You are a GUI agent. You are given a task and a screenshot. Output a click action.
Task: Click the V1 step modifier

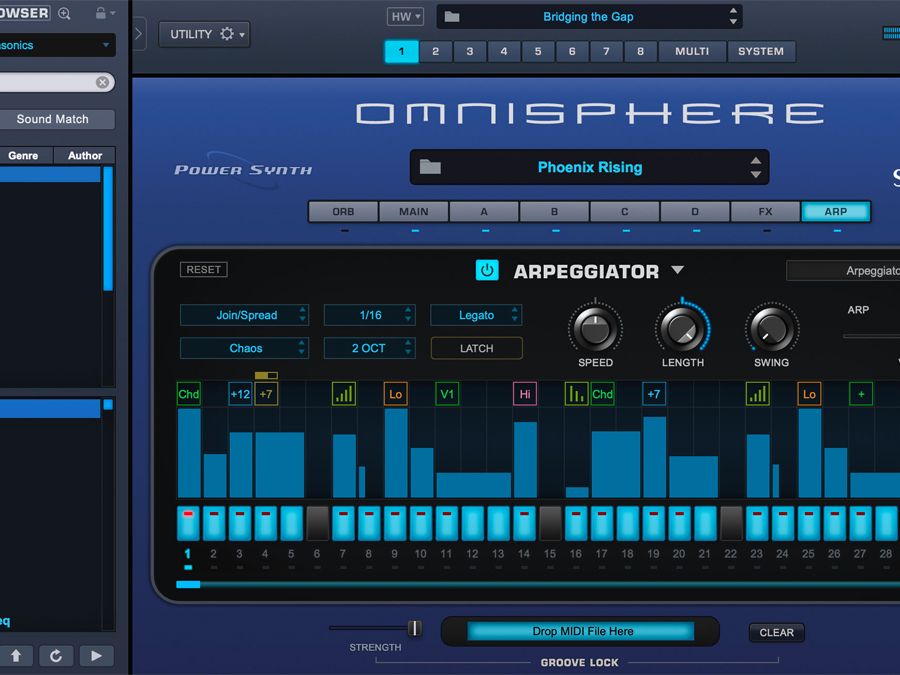click(447, 394)
